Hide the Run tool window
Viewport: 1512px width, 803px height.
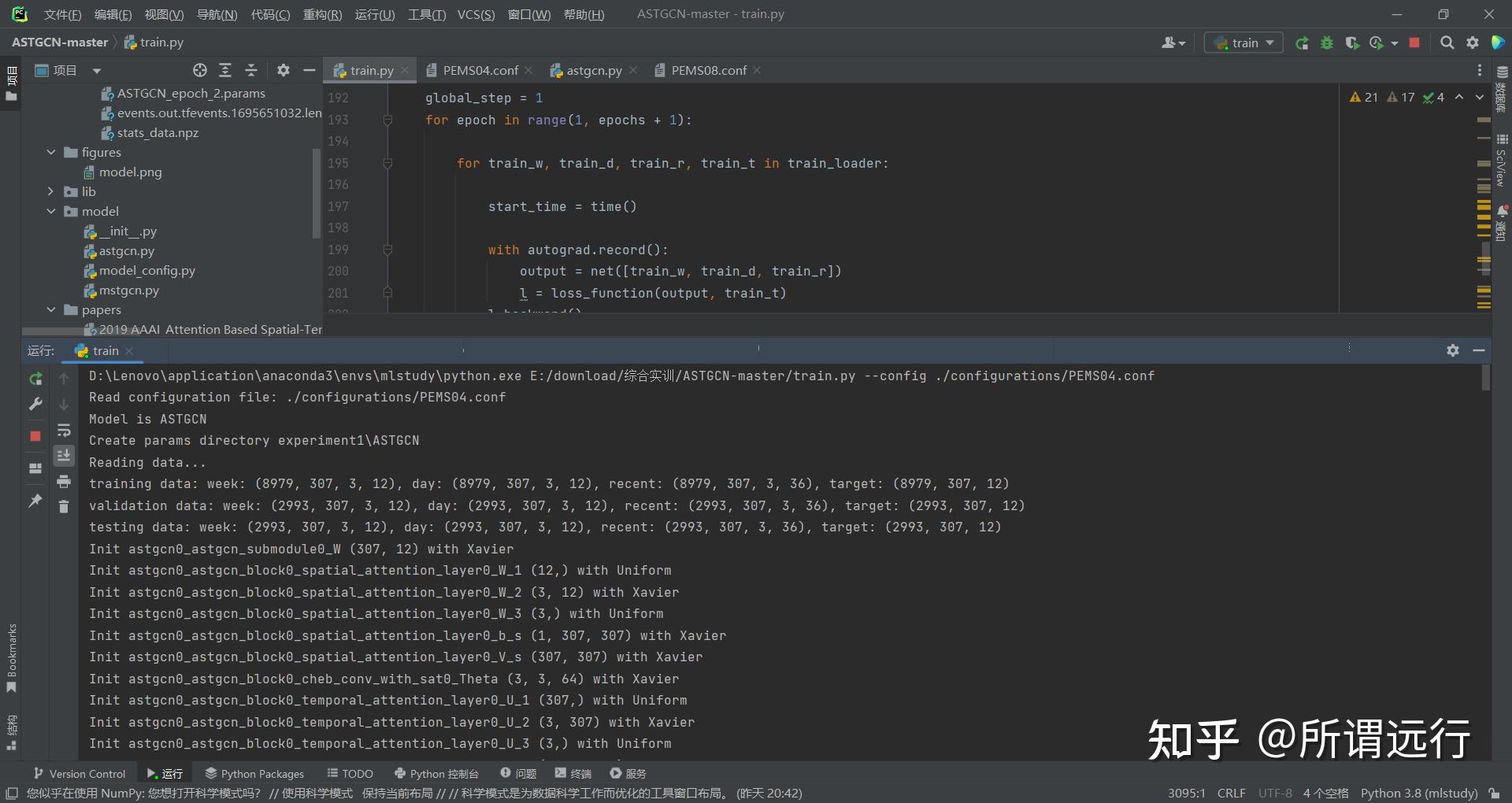point(1479,351)
